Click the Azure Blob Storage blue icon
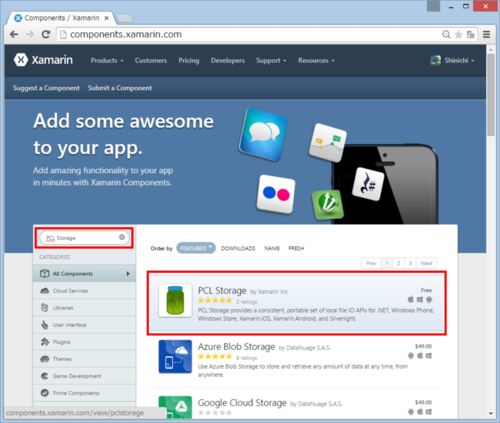 [175, 356]
